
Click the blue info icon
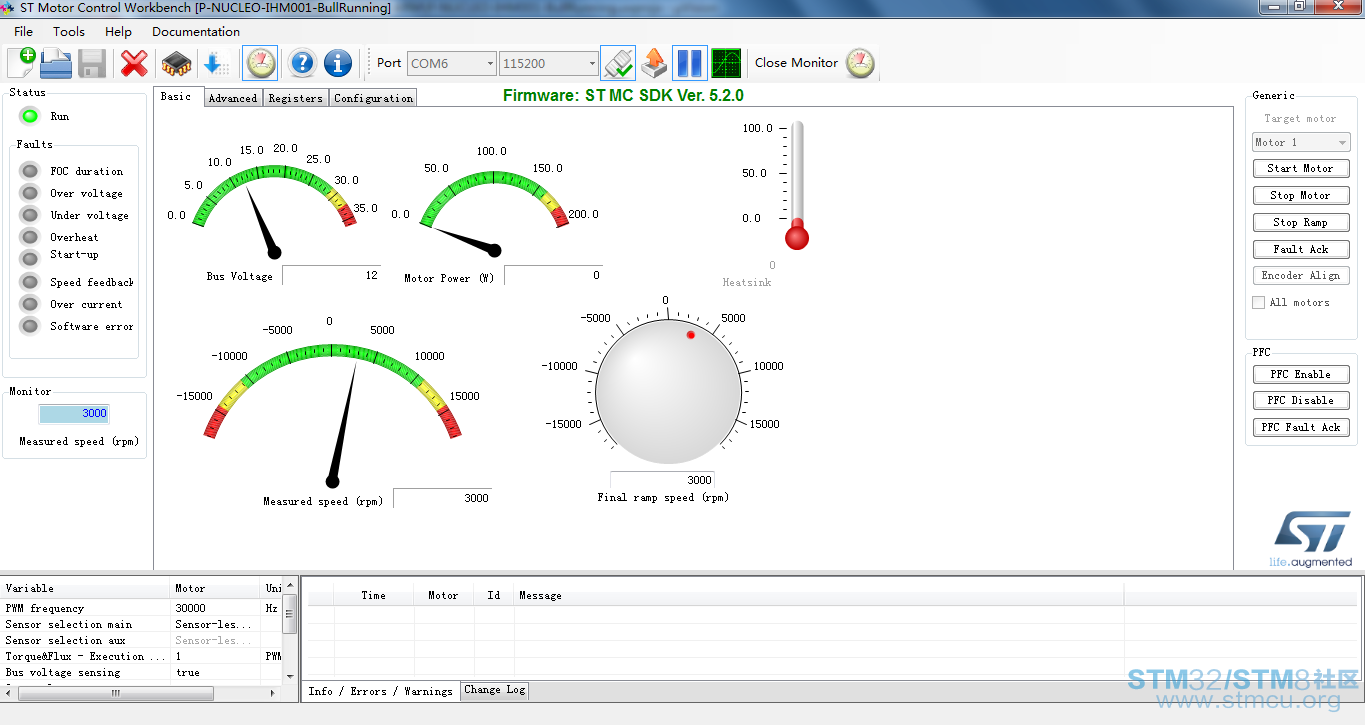338,63
